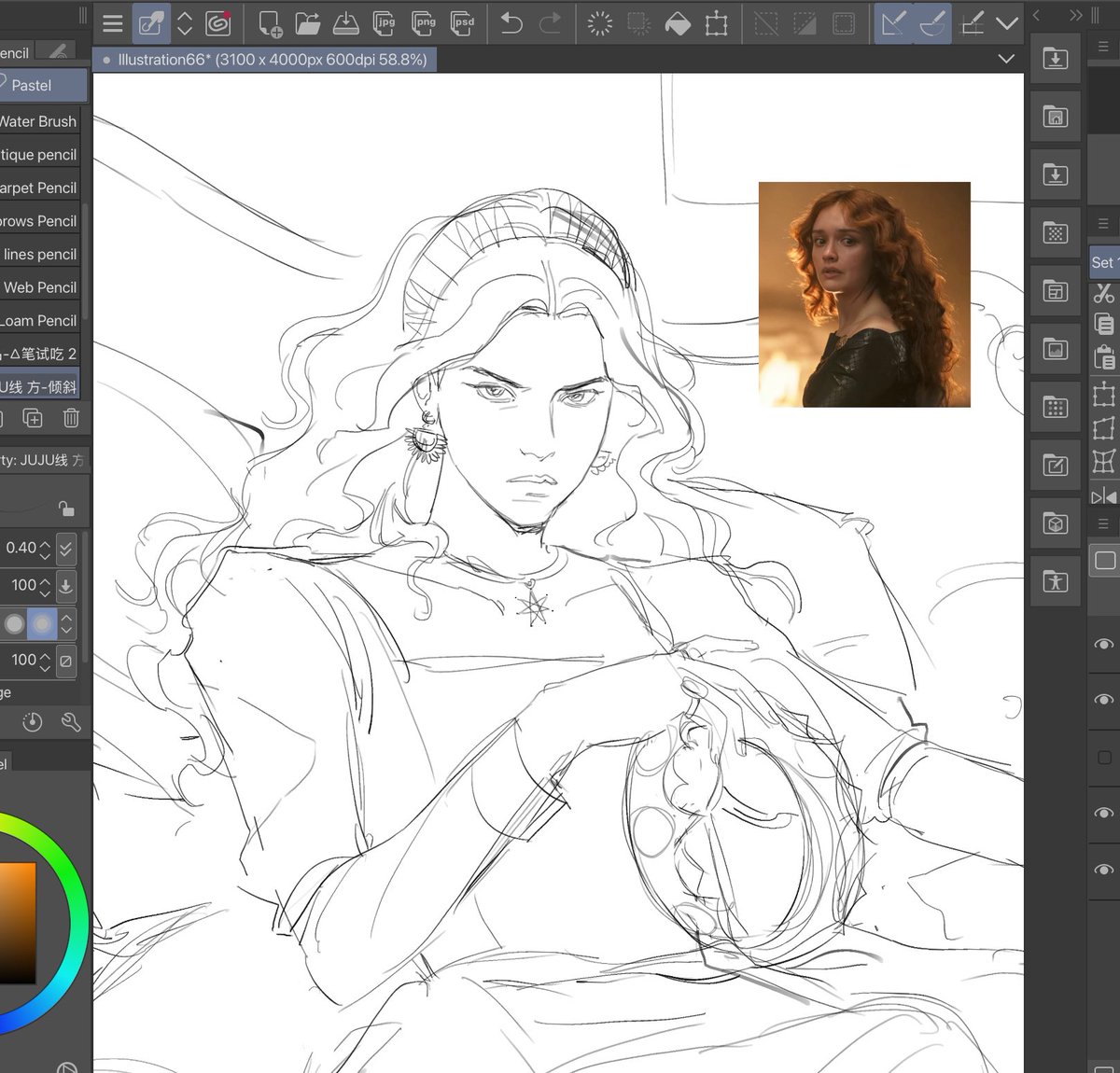Expand right palette dock double arrows
The width and height of the screenshot is (1120, 1073).
tap(1075, 15)
